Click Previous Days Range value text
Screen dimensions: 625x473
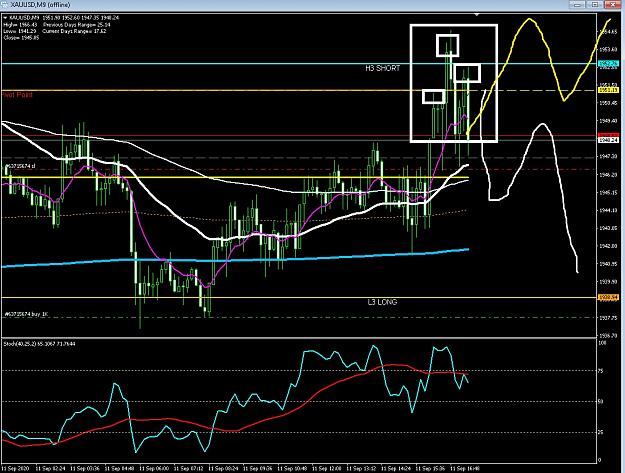tap(77, 25)
